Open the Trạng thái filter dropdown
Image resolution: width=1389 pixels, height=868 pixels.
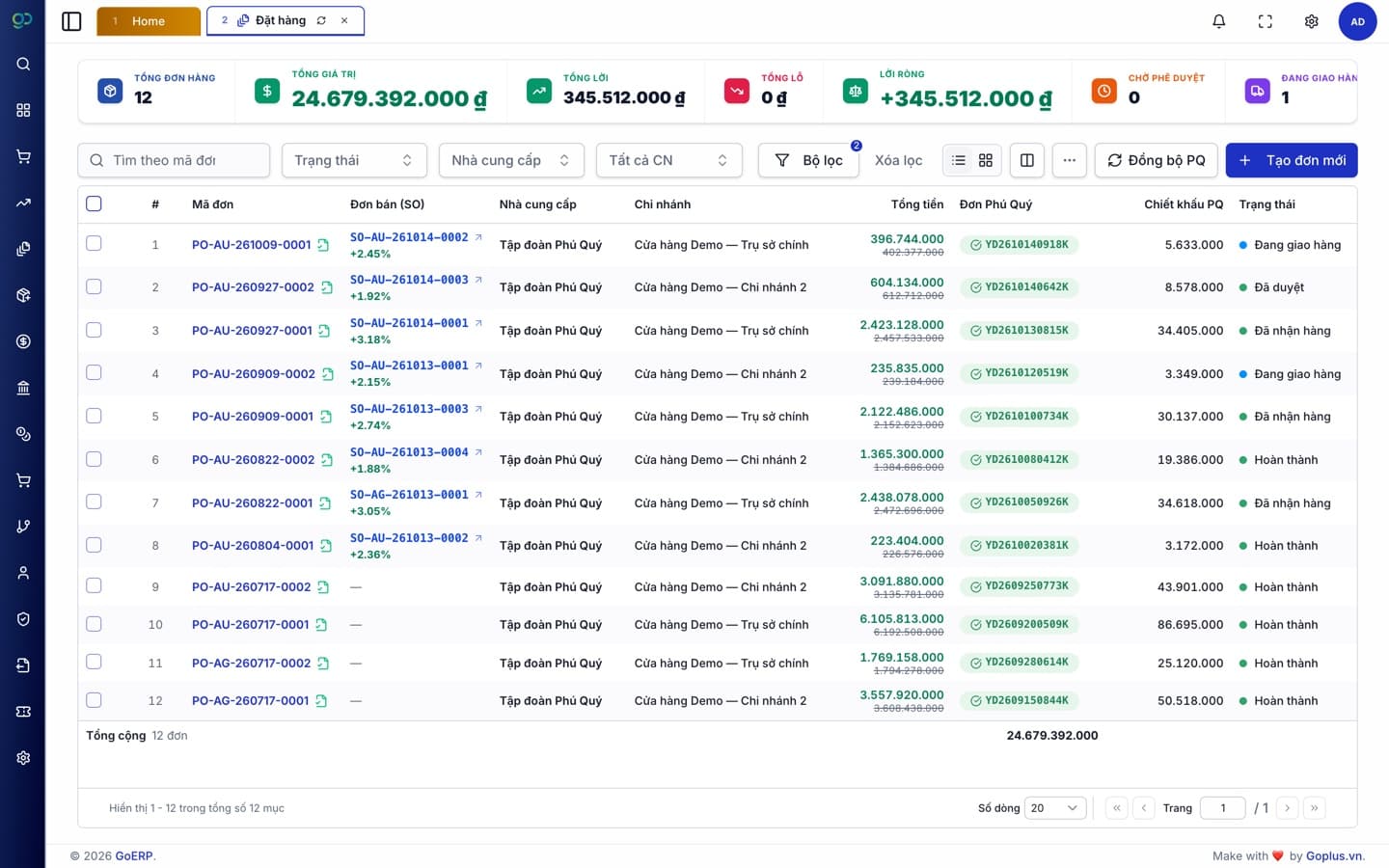[x=354, y=160]
